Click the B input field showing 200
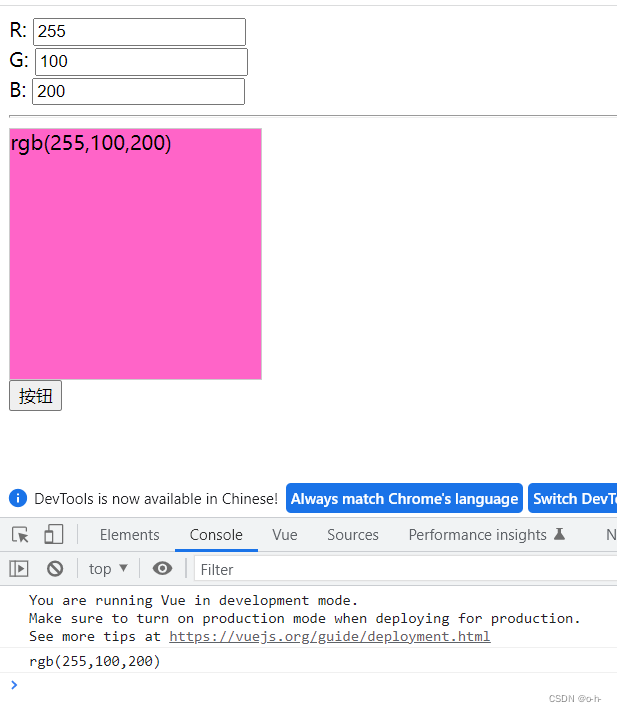Image resolution: width=617 pixels, height=712 pixels. [x=138, y=91]
